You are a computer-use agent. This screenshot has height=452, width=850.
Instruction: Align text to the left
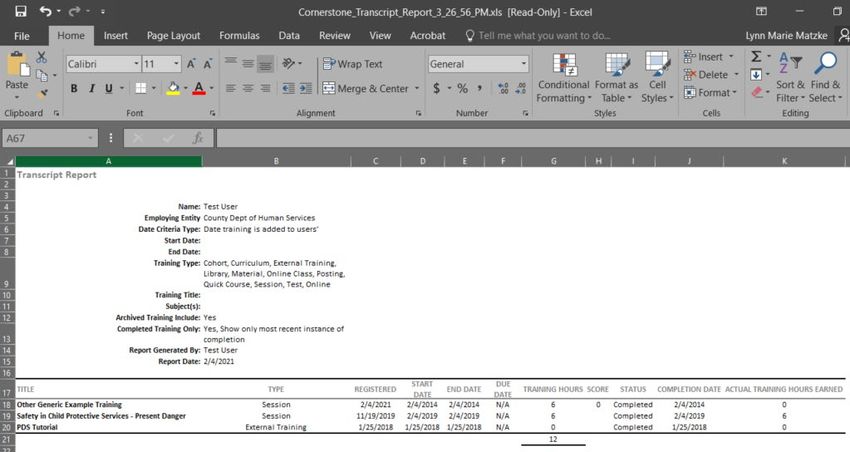pyautogui.click(x=231, y=88)
